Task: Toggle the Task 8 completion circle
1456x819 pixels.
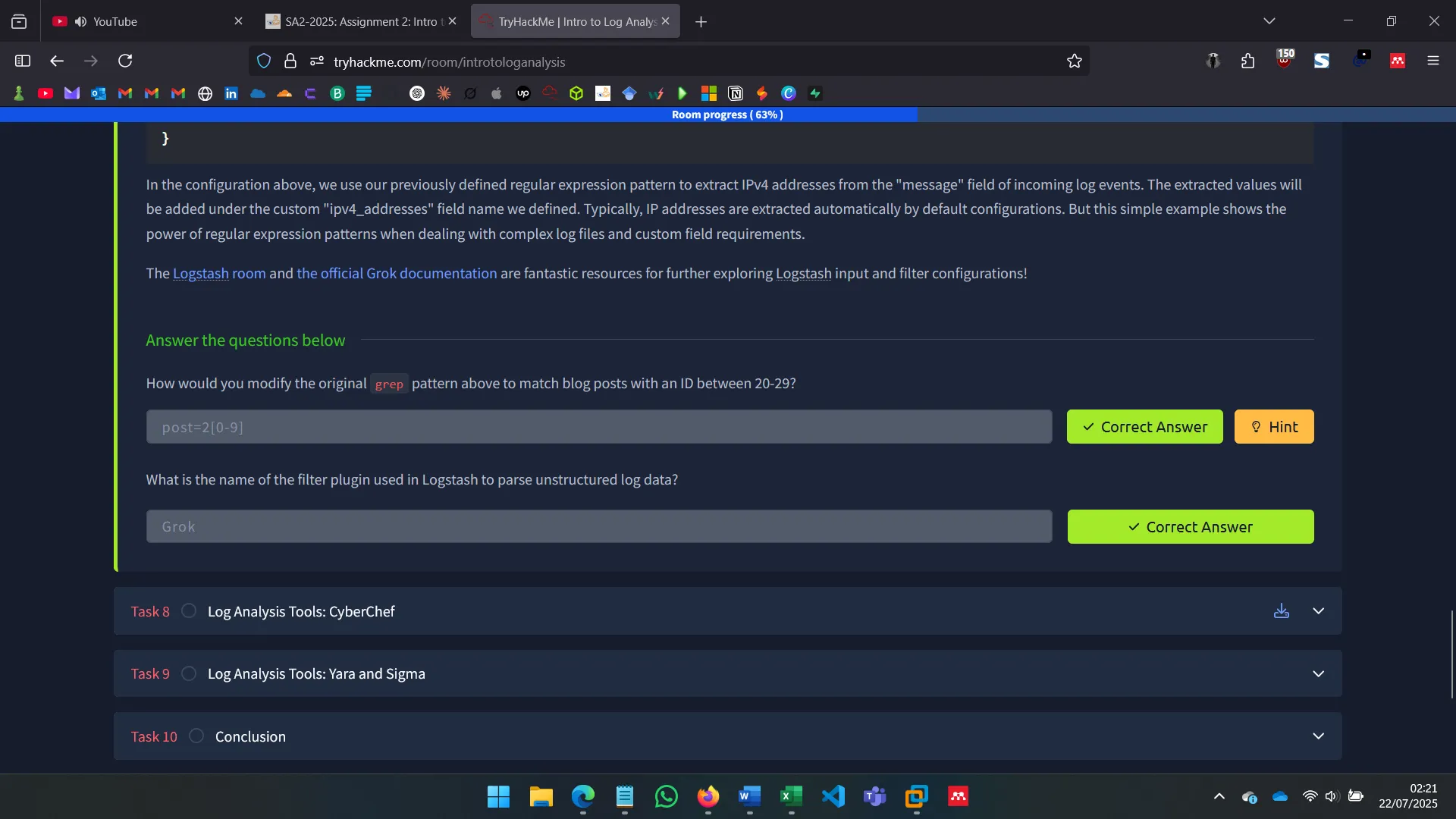Action: click(x=188, y=610)
